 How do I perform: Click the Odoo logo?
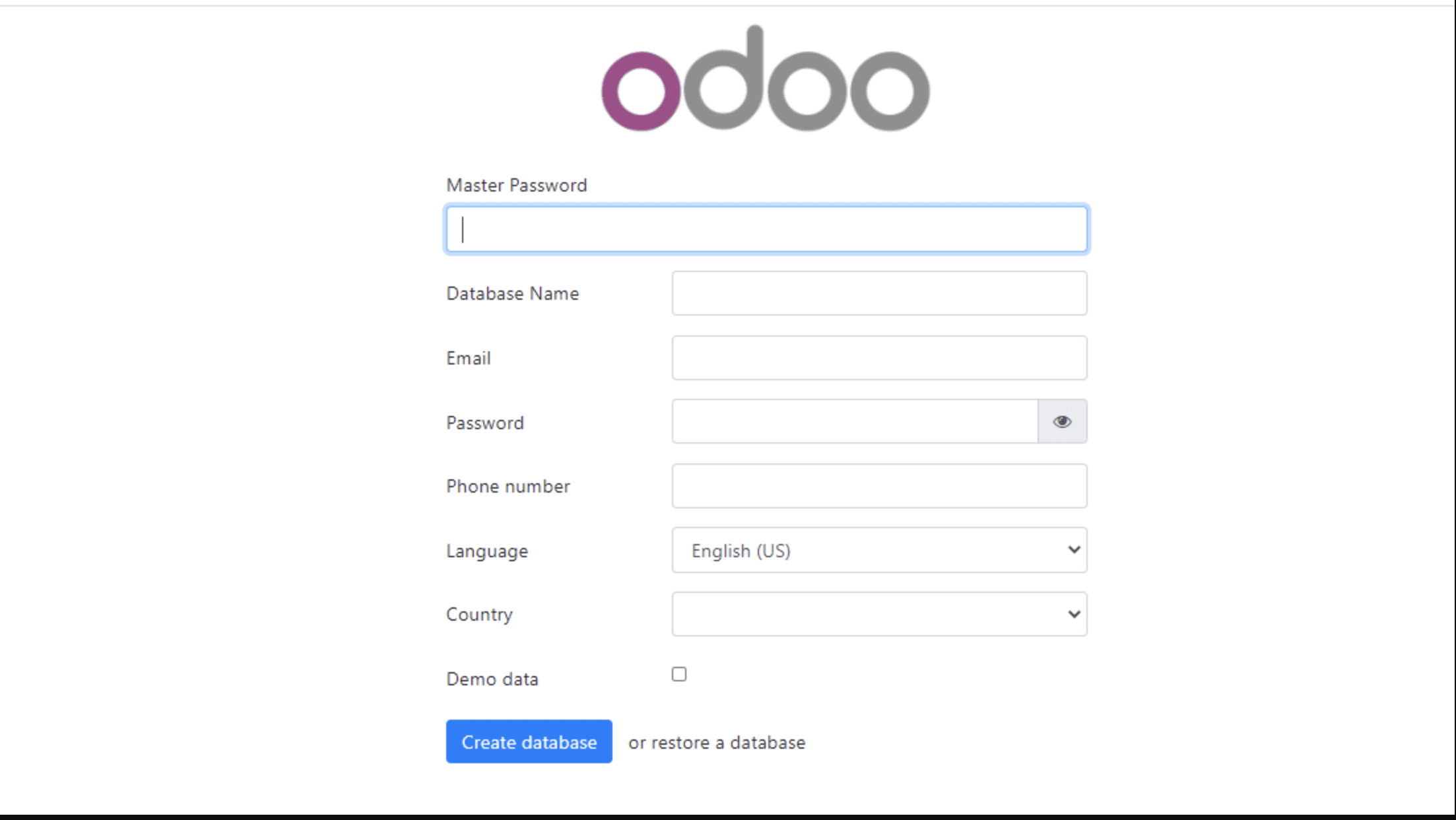tap(766, 80)
